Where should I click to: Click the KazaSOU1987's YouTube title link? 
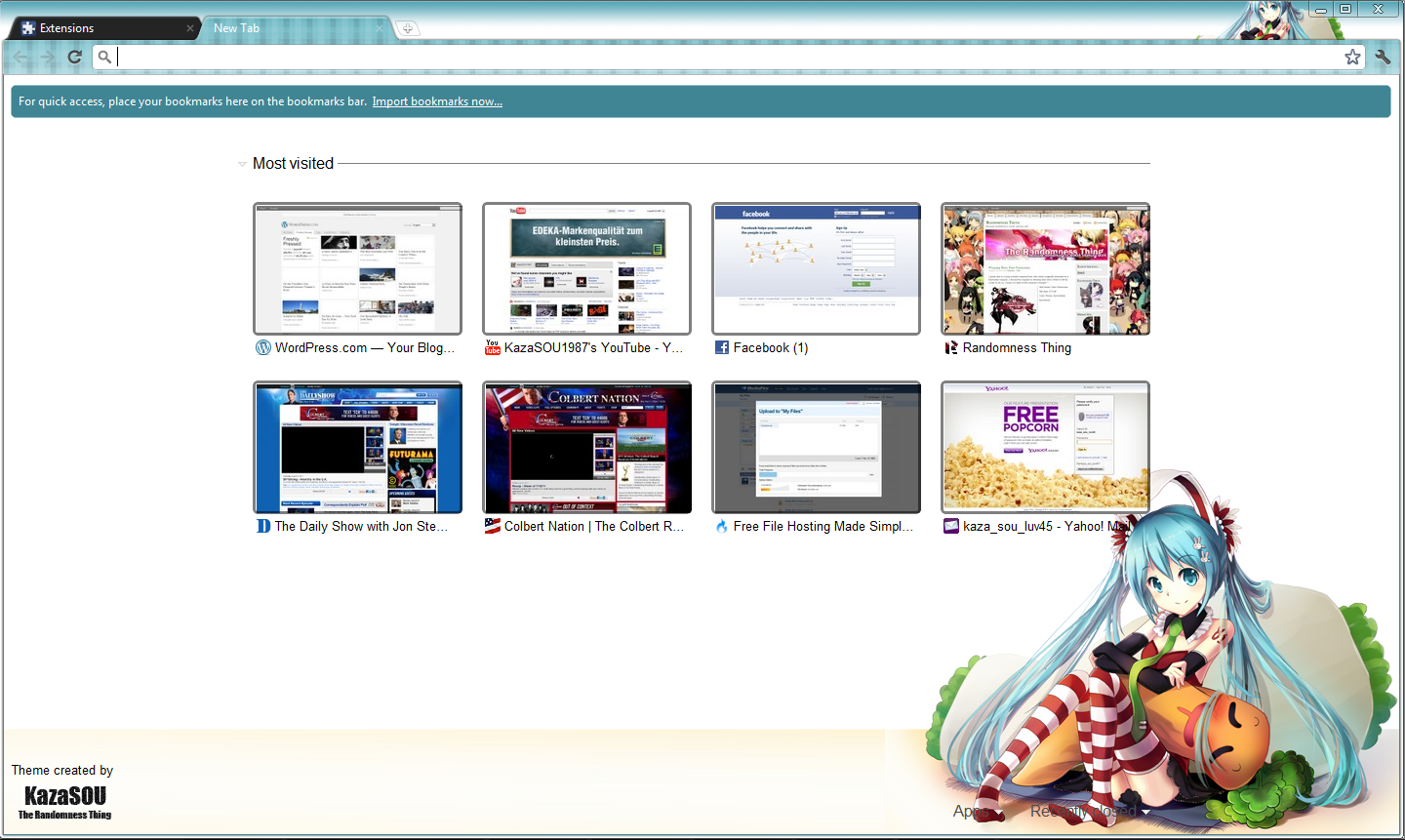point(594,347)
